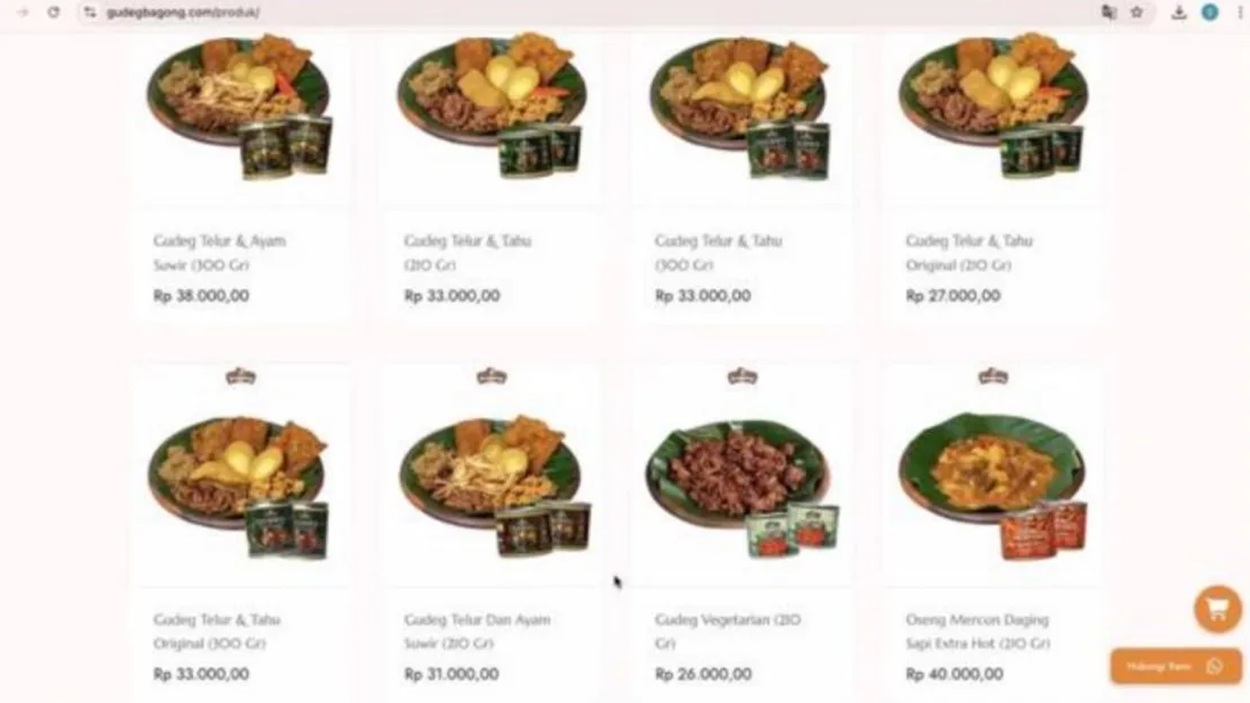Open the Google Translate page icon
The image size is (1250, 703).
click(x=1108, y=12)
